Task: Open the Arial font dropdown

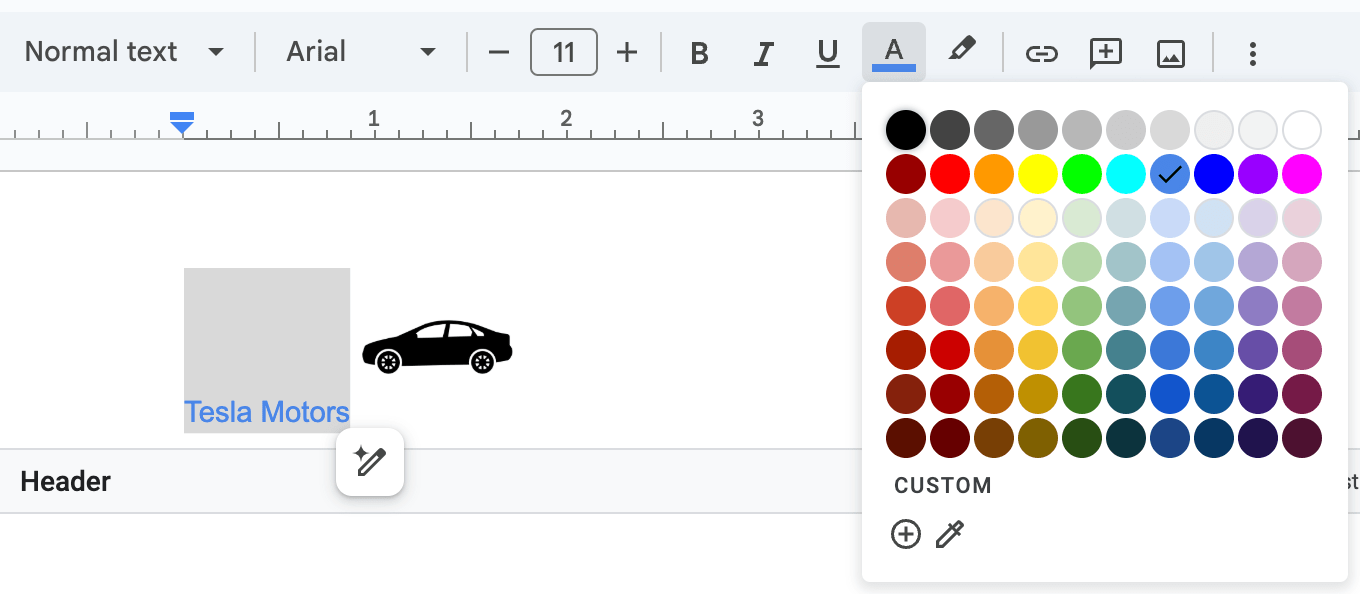Action: [x=361, y=52]
